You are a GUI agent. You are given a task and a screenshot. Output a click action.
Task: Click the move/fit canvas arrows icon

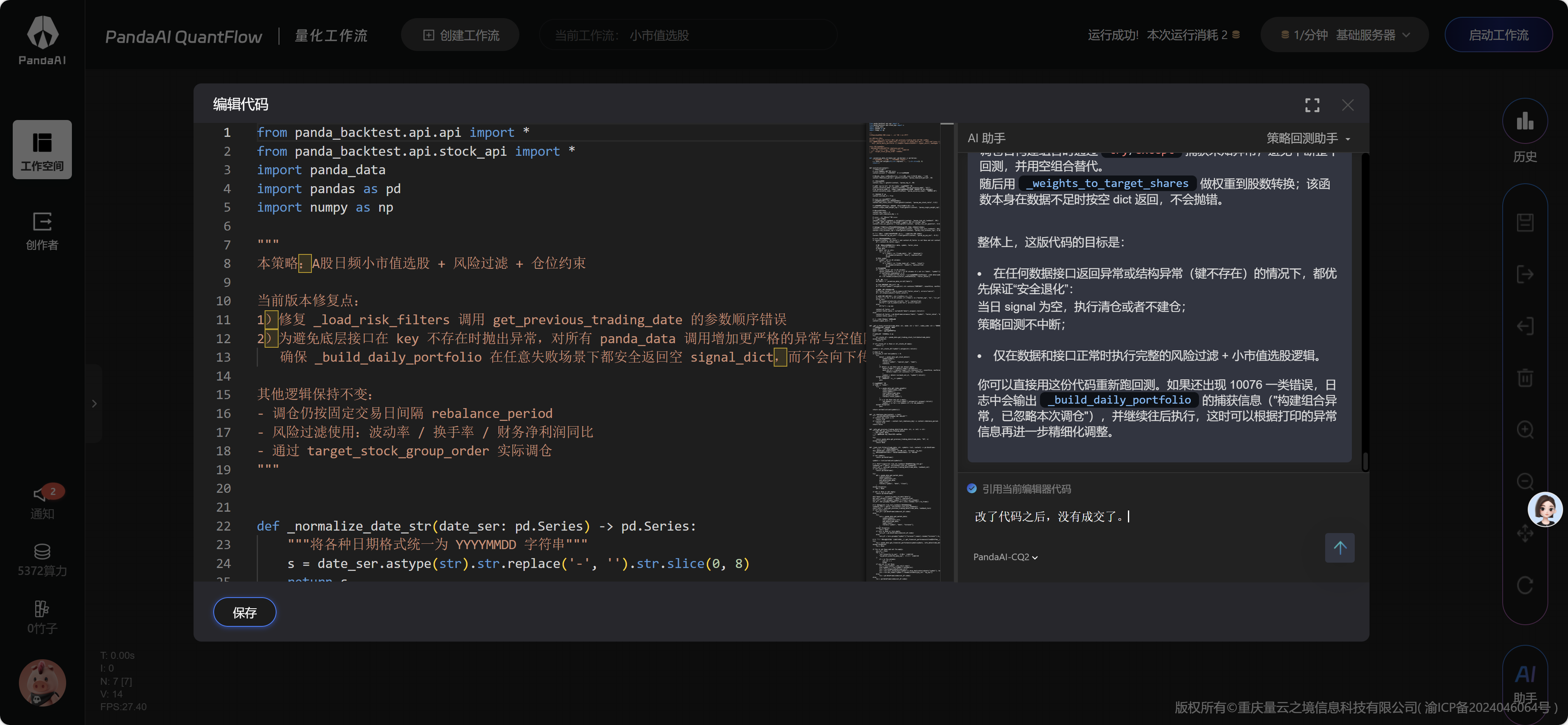[1525, 533]
